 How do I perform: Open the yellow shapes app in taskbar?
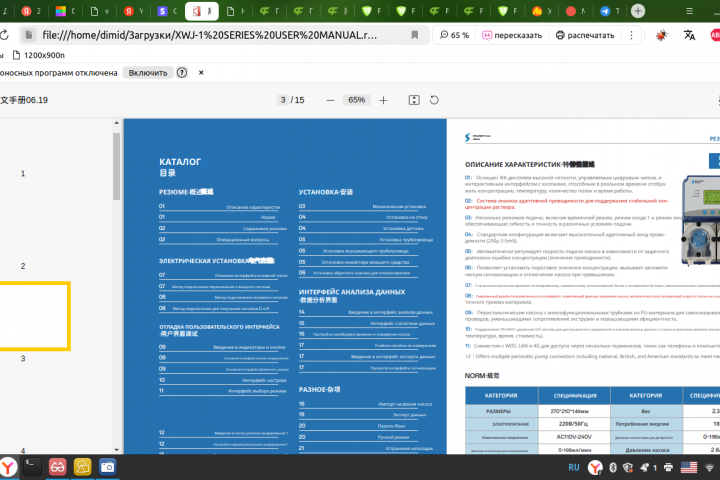[x=82, y=467]
